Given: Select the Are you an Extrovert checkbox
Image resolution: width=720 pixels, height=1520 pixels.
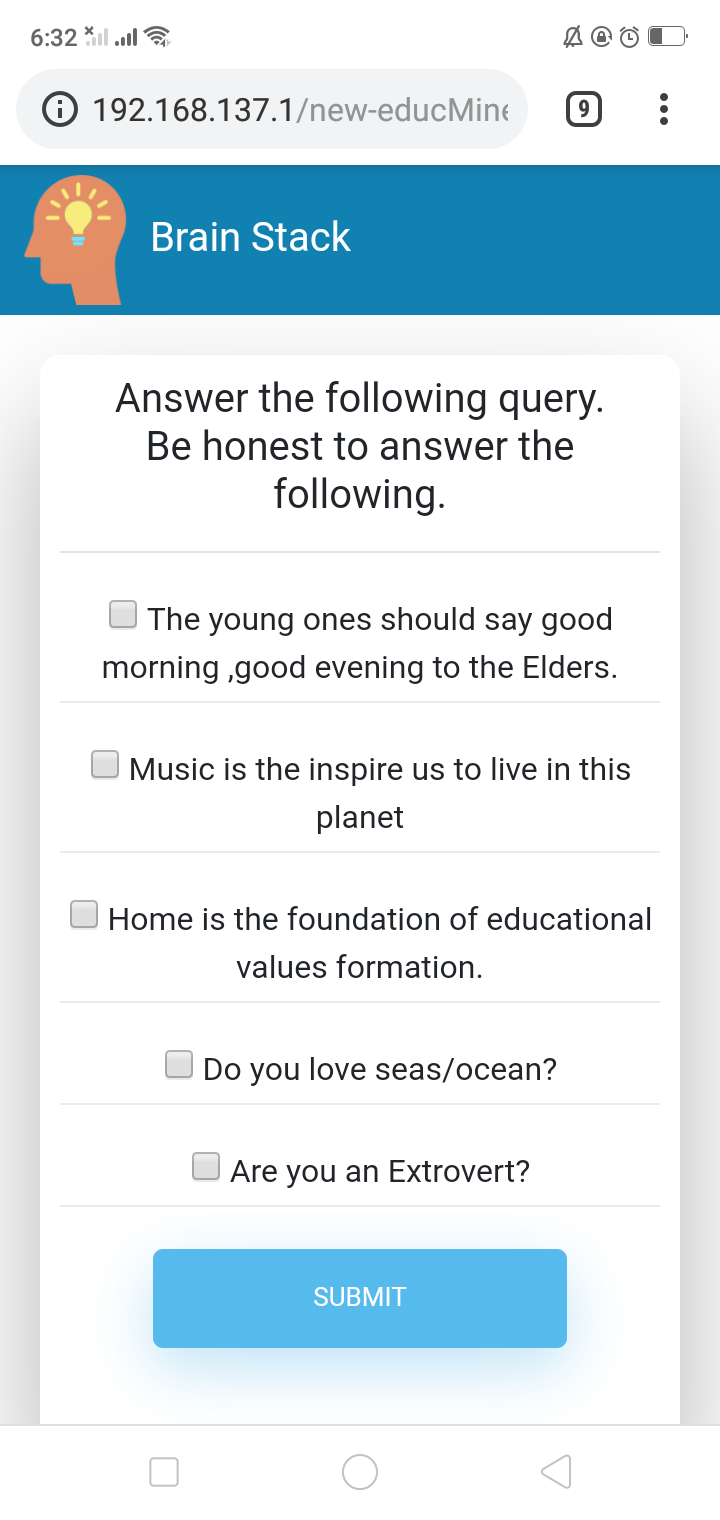Looking at the screenshot, I should (206, 1167).
